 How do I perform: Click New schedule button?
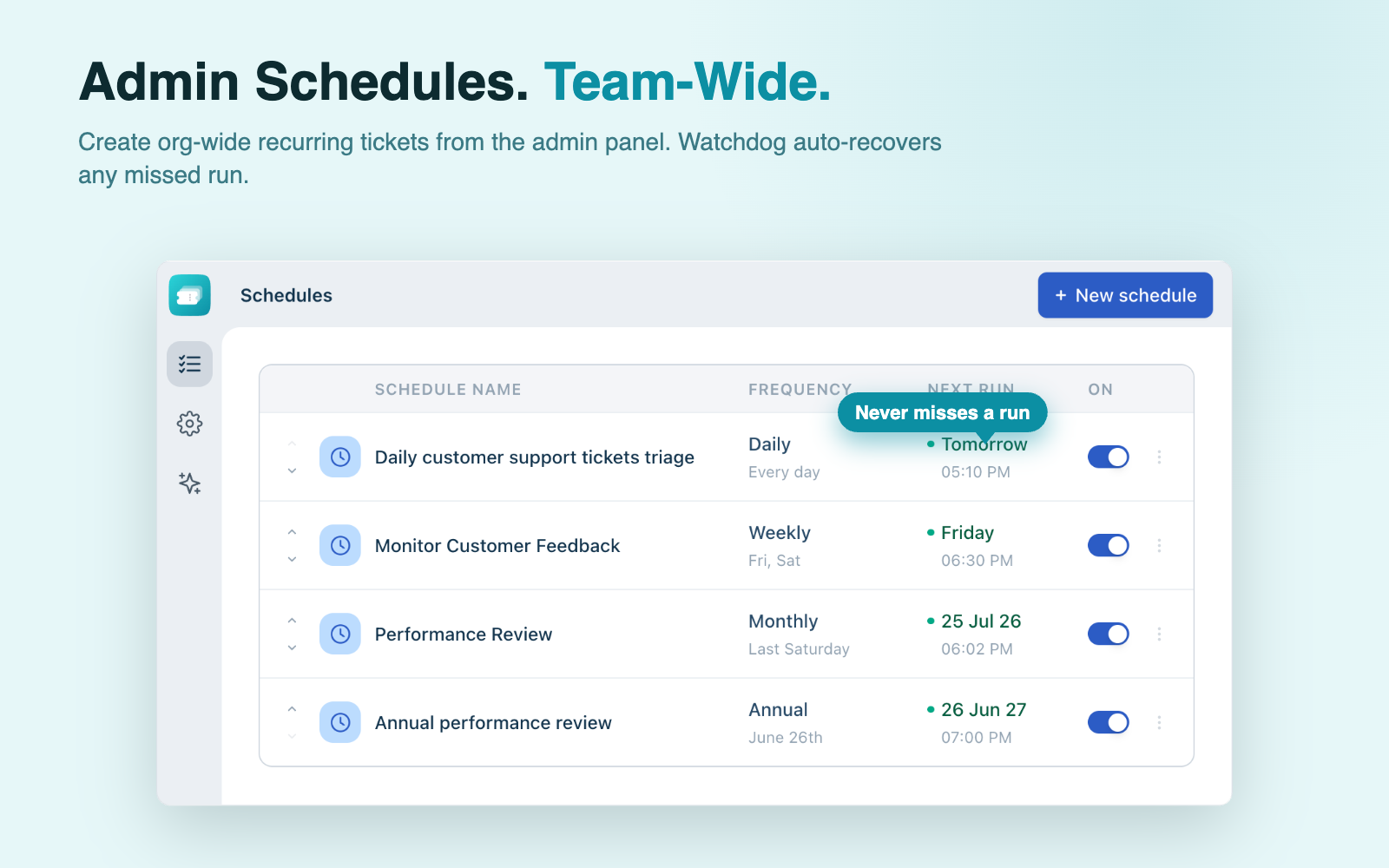coord(1125,295)
